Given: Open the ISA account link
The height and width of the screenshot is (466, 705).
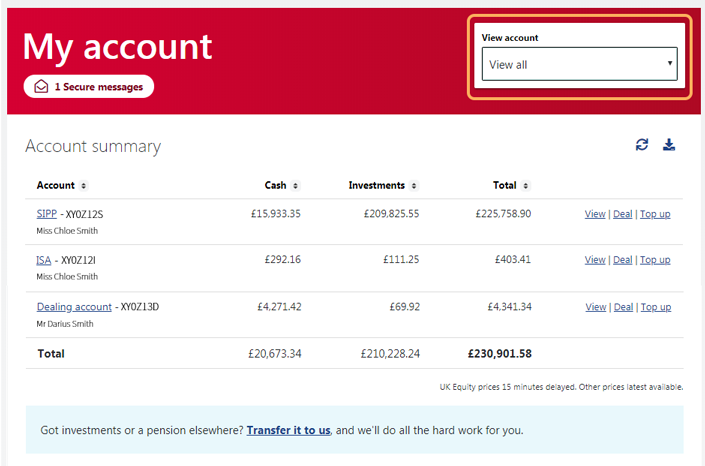Looking at the screenshot, I should click(x=43, y=260).
